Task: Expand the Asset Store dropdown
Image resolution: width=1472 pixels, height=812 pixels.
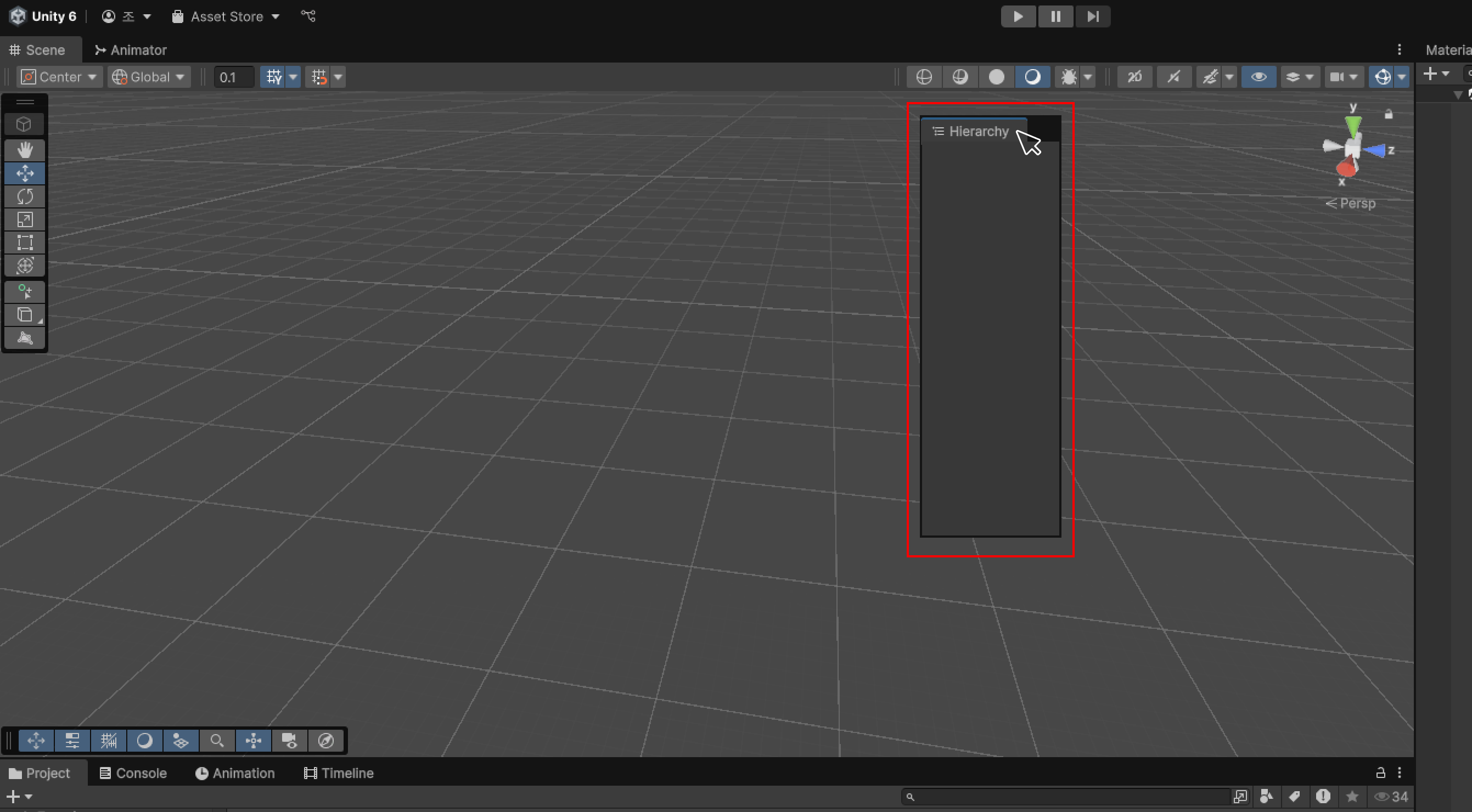Action: (x=226, y=16)
